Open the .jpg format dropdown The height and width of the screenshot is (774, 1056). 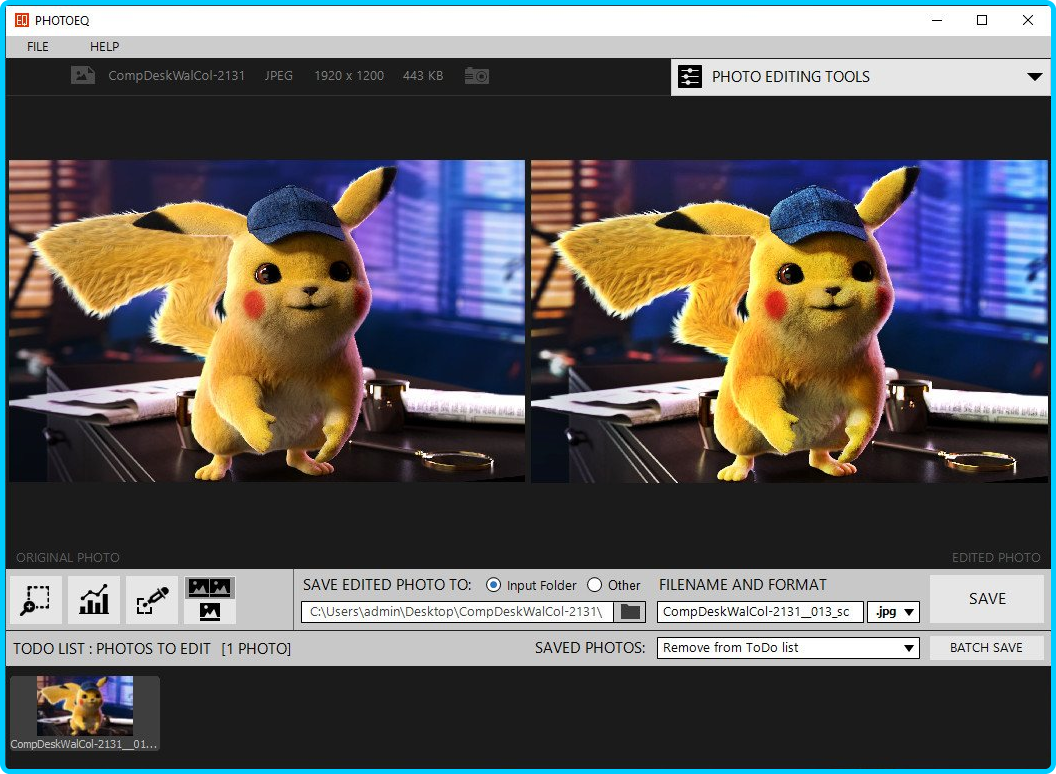894,612
